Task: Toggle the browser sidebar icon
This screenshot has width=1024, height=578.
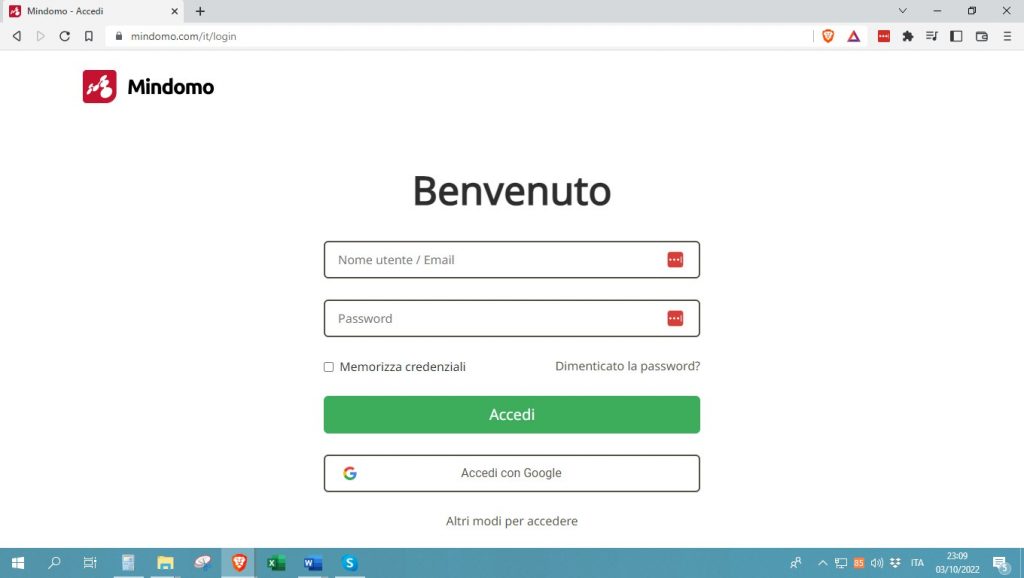Action: pyautogui.click(x=956, y=35)
